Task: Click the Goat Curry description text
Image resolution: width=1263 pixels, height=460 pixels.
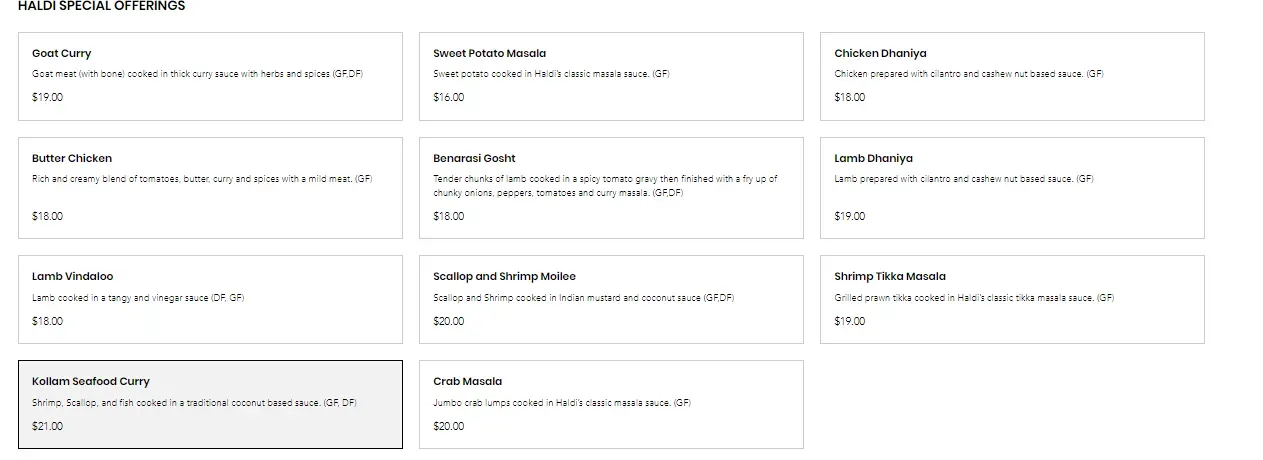Action: (197, 74)
